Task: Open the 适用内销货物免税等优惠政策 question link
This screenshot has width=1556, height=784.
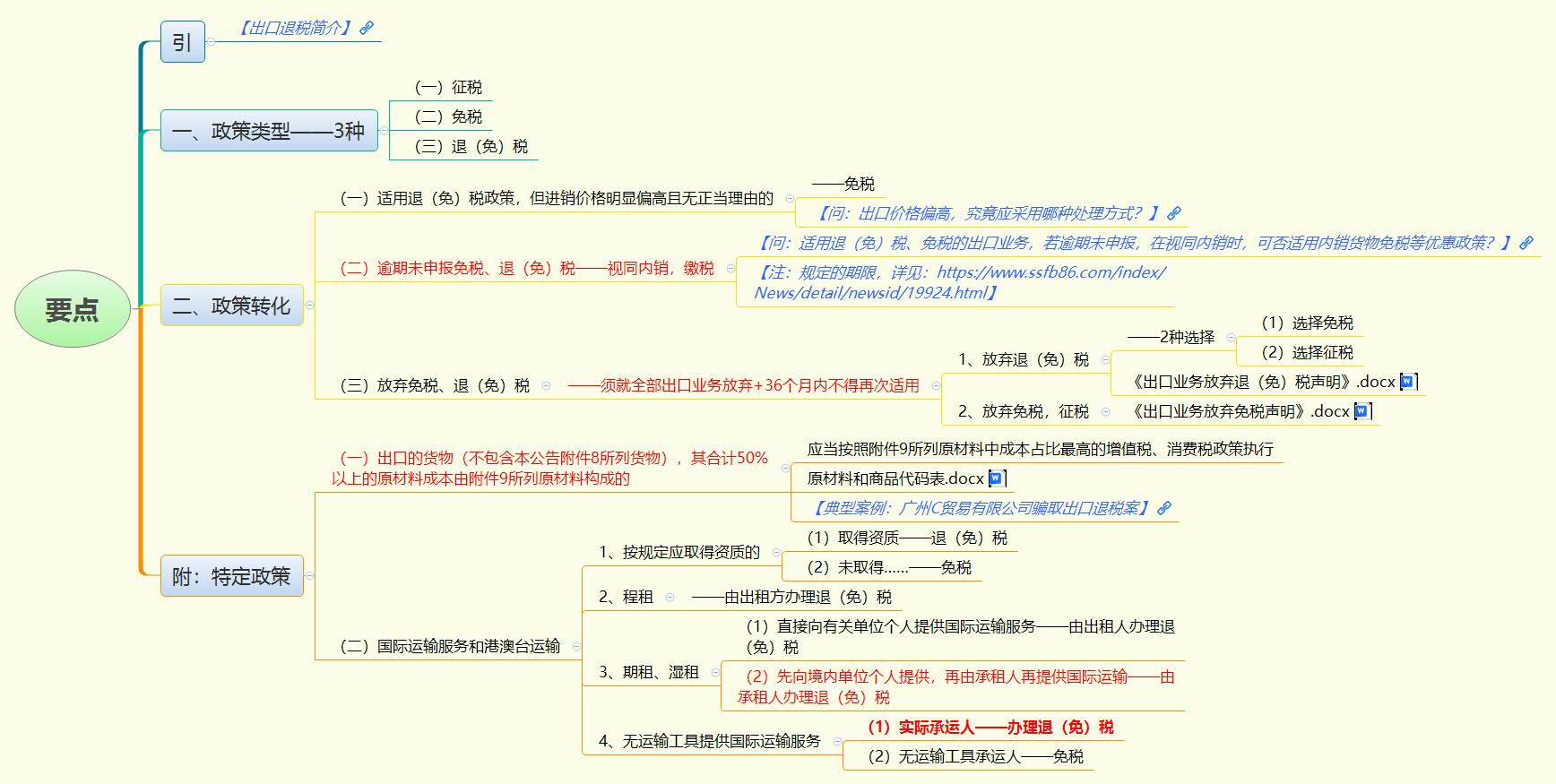Action: (1135, 243)
